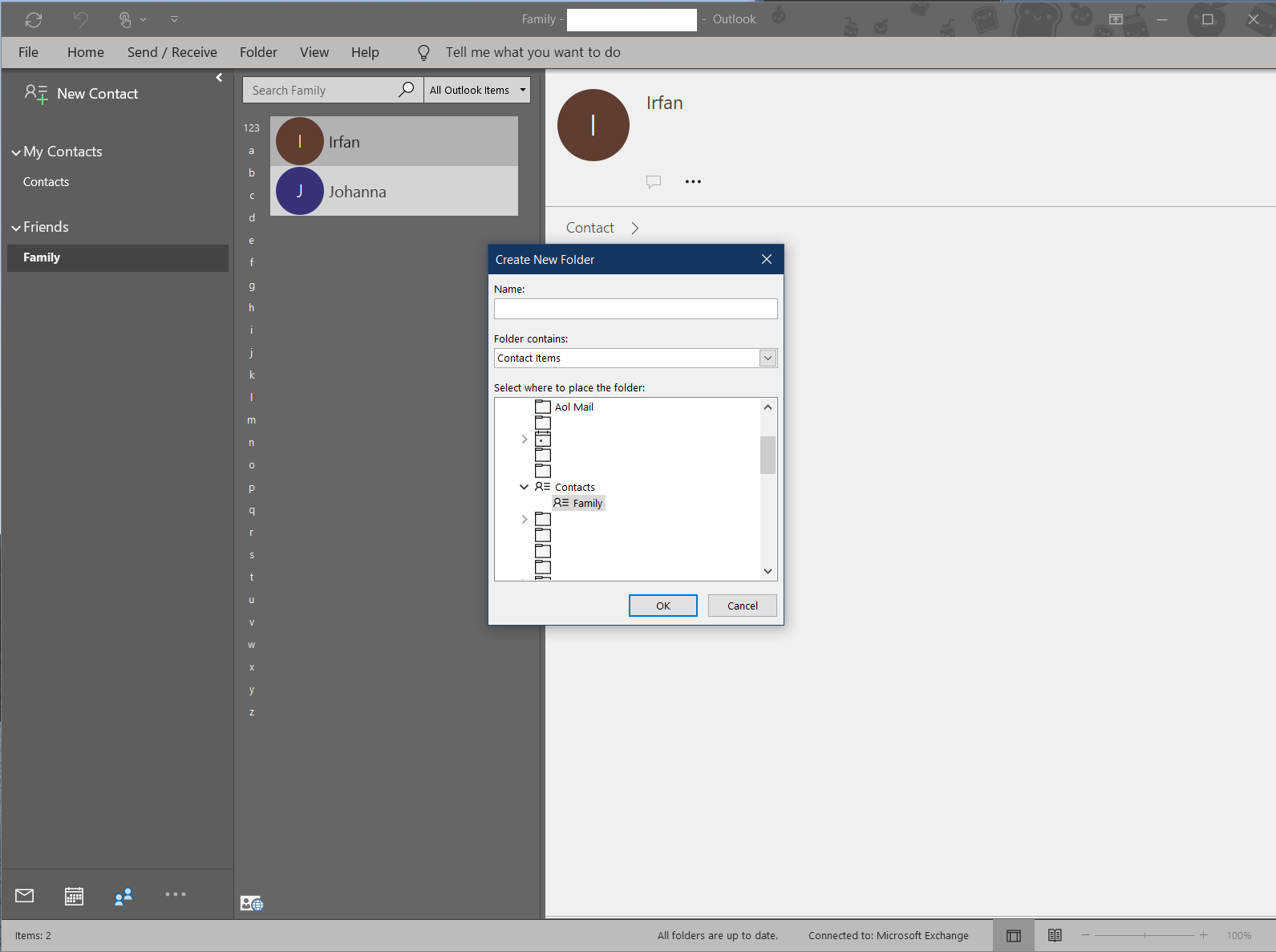
Task: Click the search magnifier in Search Family
Action: tap(407, 90)
